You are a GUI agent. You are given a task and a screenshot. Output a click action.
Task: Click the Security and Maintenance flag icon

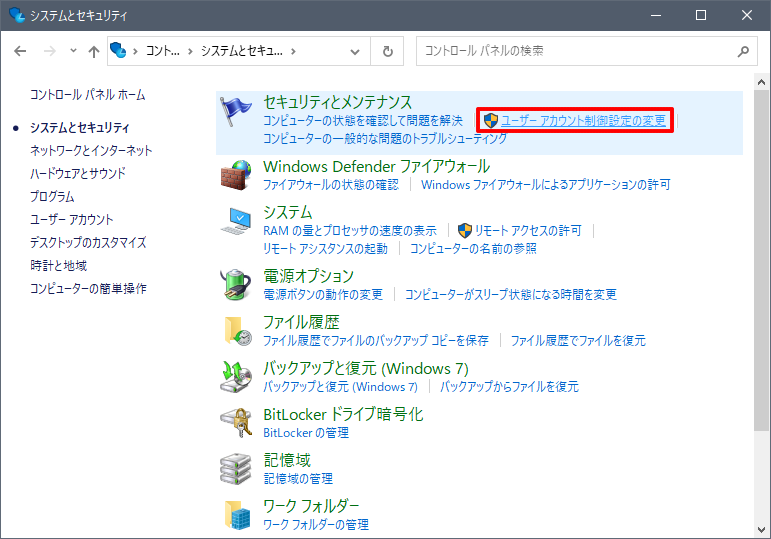(x=236, y=111)
